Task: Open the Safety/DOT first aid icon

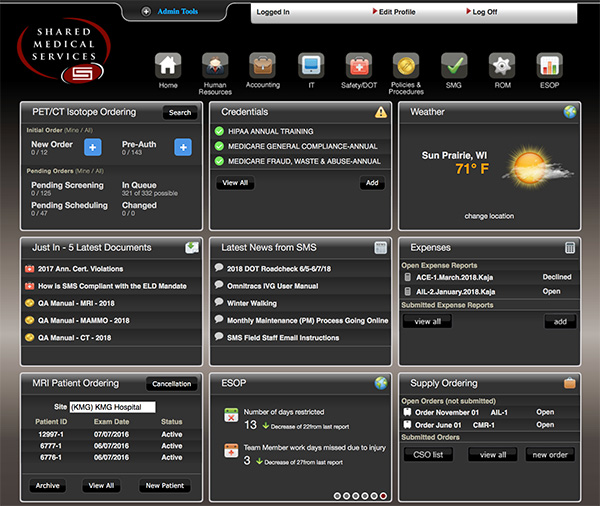Action: click(359, 65)
